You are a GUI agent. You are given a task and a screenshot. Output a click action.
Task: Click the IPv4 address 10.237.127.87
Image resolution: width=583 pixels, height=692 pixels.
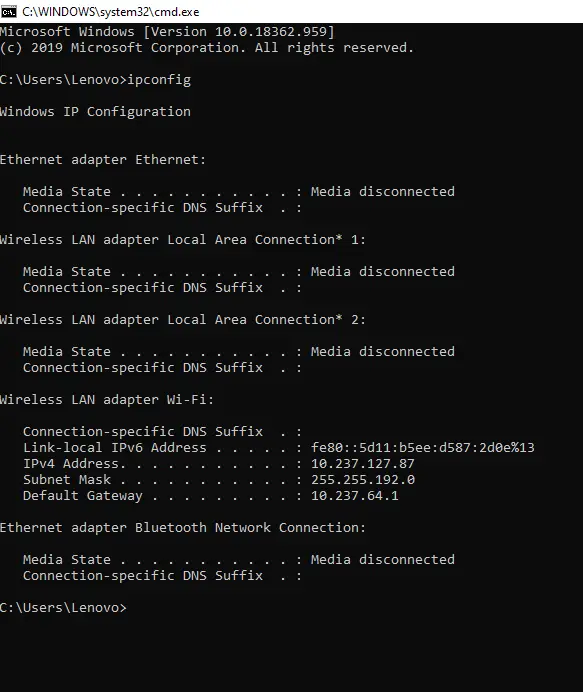click(363, 464)
